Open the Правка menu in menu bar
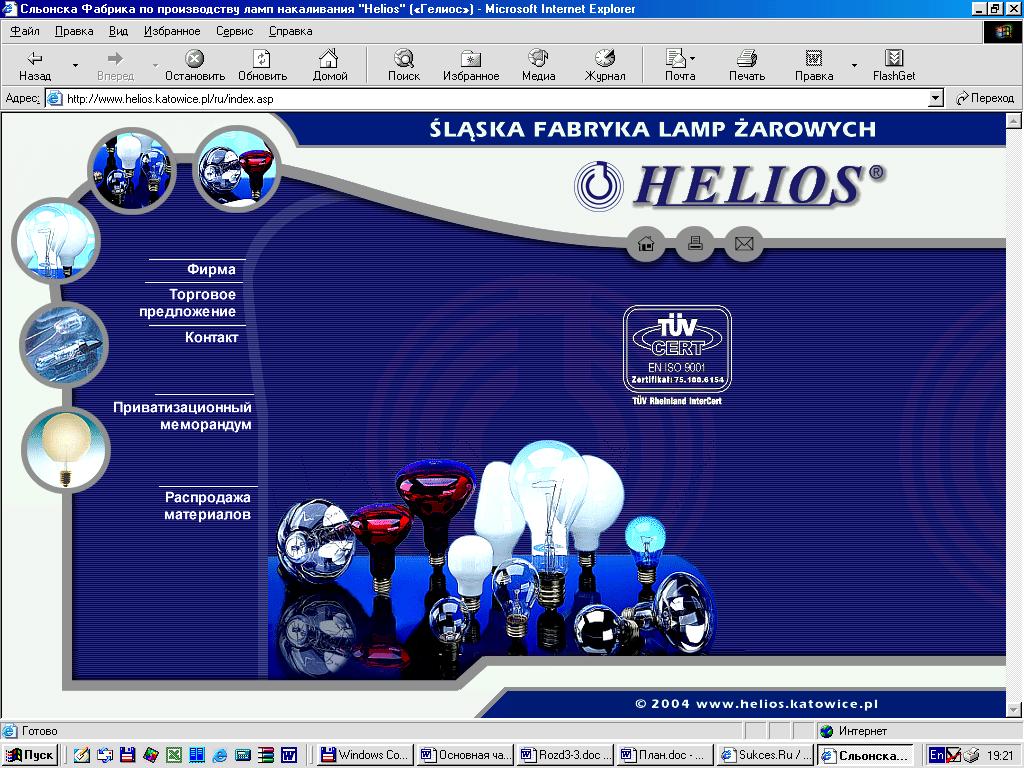This screenshot has width=1024, height=768. pyautogui.click(x=74, y=31)
